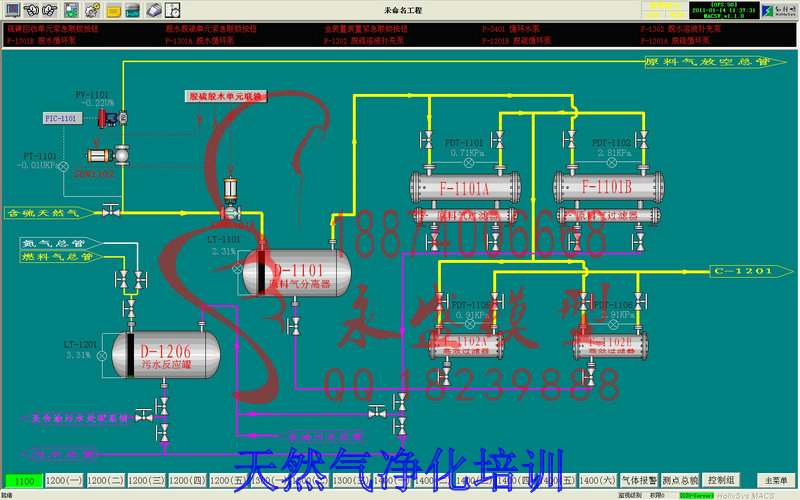Click the LT-1201 level transmitter symbol
800x500 pixels.
102,356
